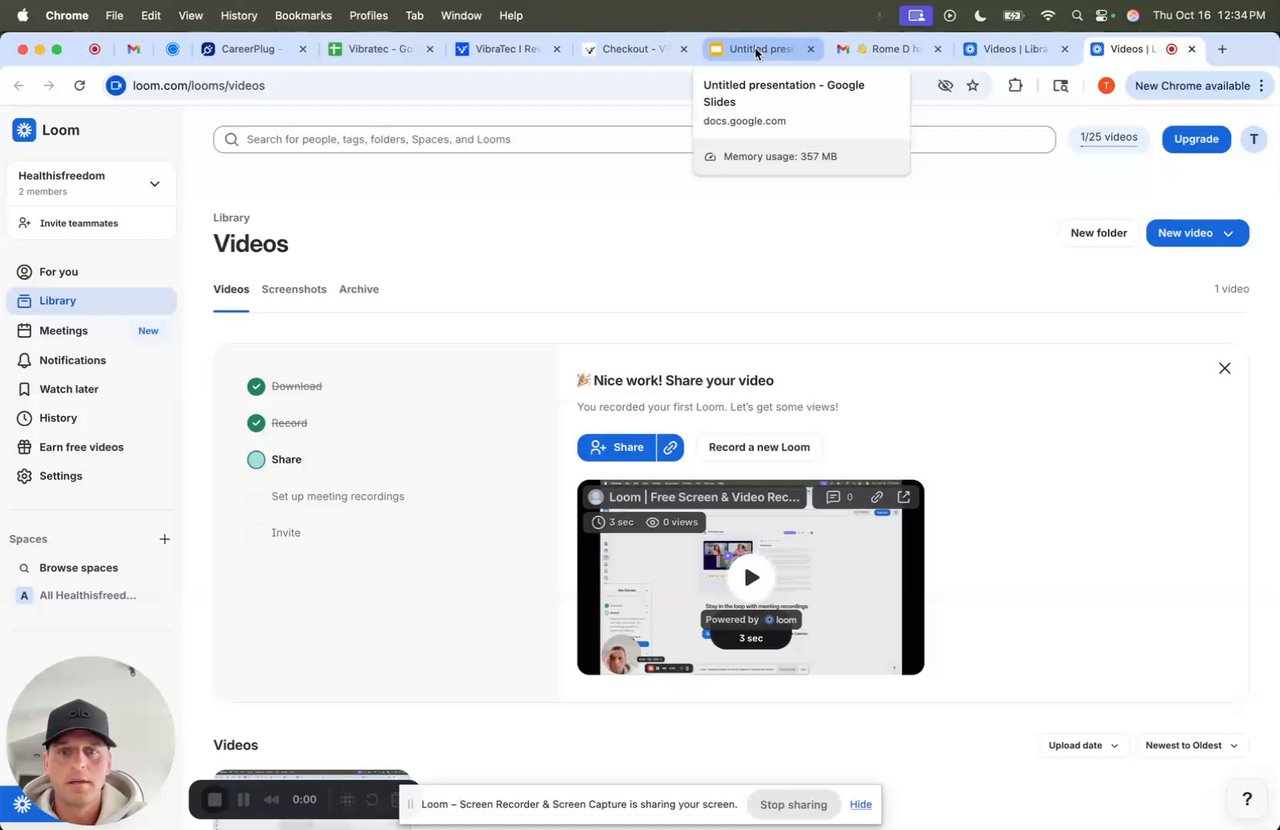Click Record a new Loom
This screenshot has height=830, width=1280.
tap(759, 447)
